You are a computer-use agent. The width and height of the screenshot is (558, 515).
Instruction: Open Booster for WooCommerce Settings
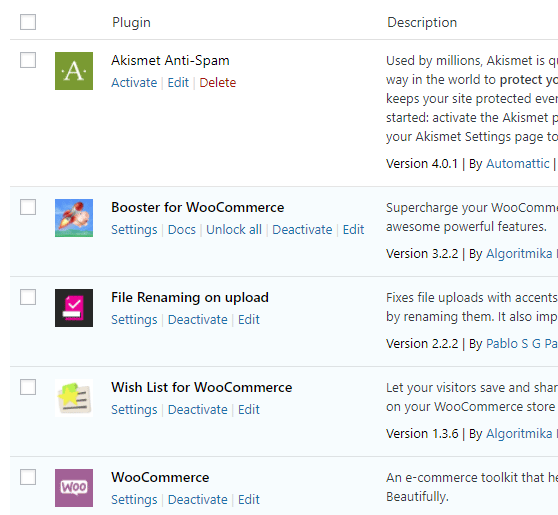coord(134,230)
